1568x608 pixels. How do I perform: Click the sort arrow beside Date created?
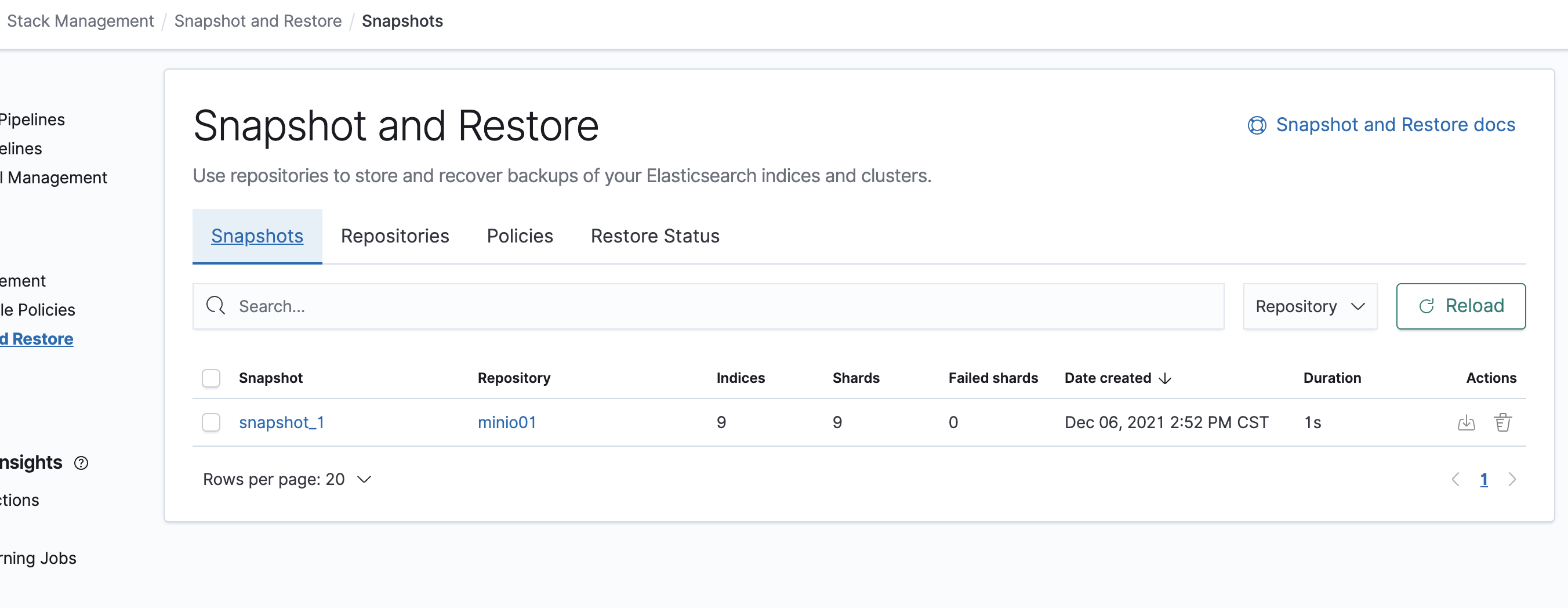pos(1165,378)
